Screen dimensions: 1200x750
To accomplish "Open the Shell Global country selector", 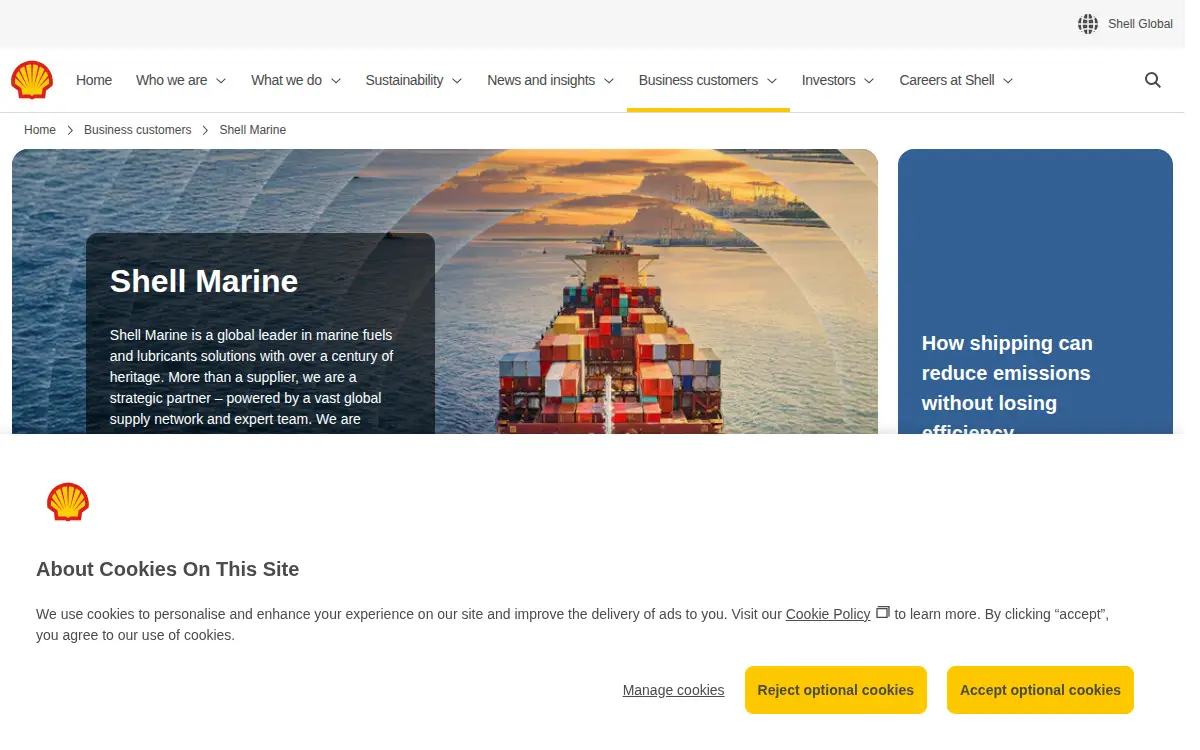I will (1125, 24).
